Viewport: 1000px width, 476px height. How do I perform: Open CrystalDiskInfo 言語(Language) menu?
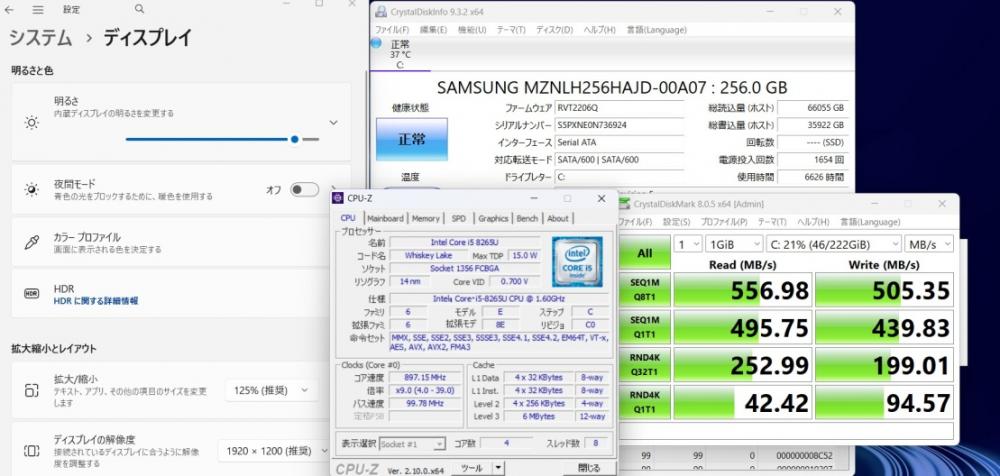click(x=657, y=30)
